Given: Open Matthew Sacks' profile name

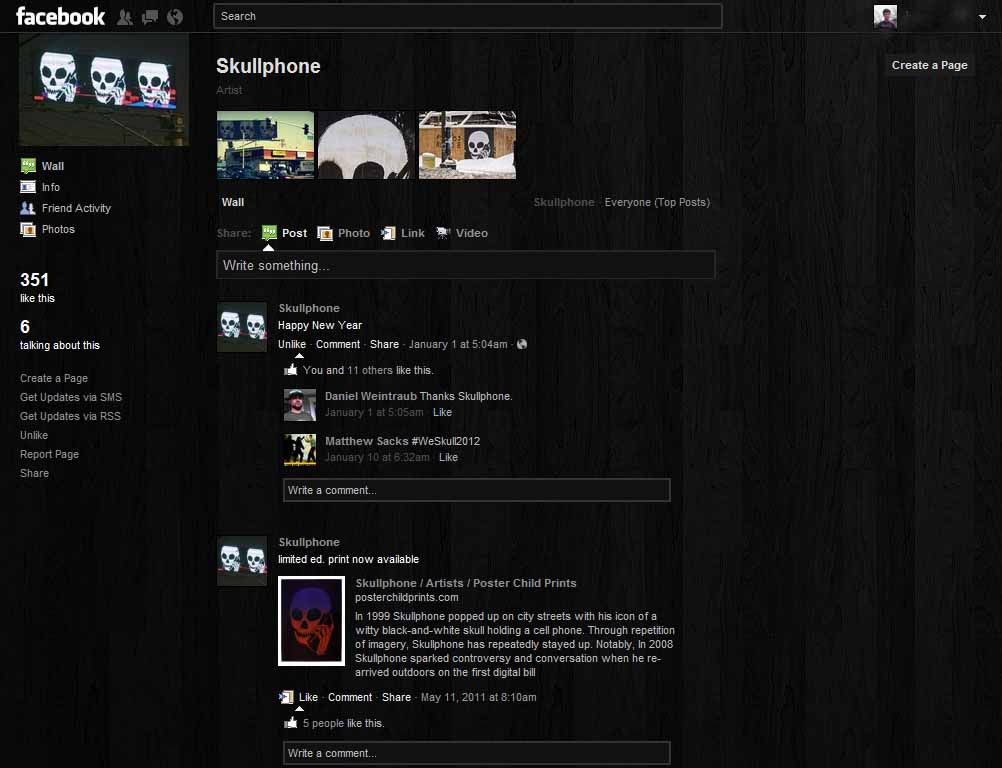Looking at the screenshot, I should (x=367, y=441).
